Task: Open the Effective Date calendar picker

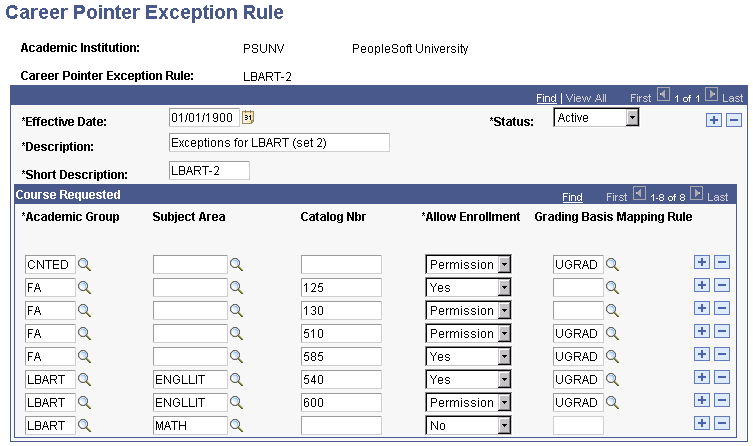Action: point(249,117)
